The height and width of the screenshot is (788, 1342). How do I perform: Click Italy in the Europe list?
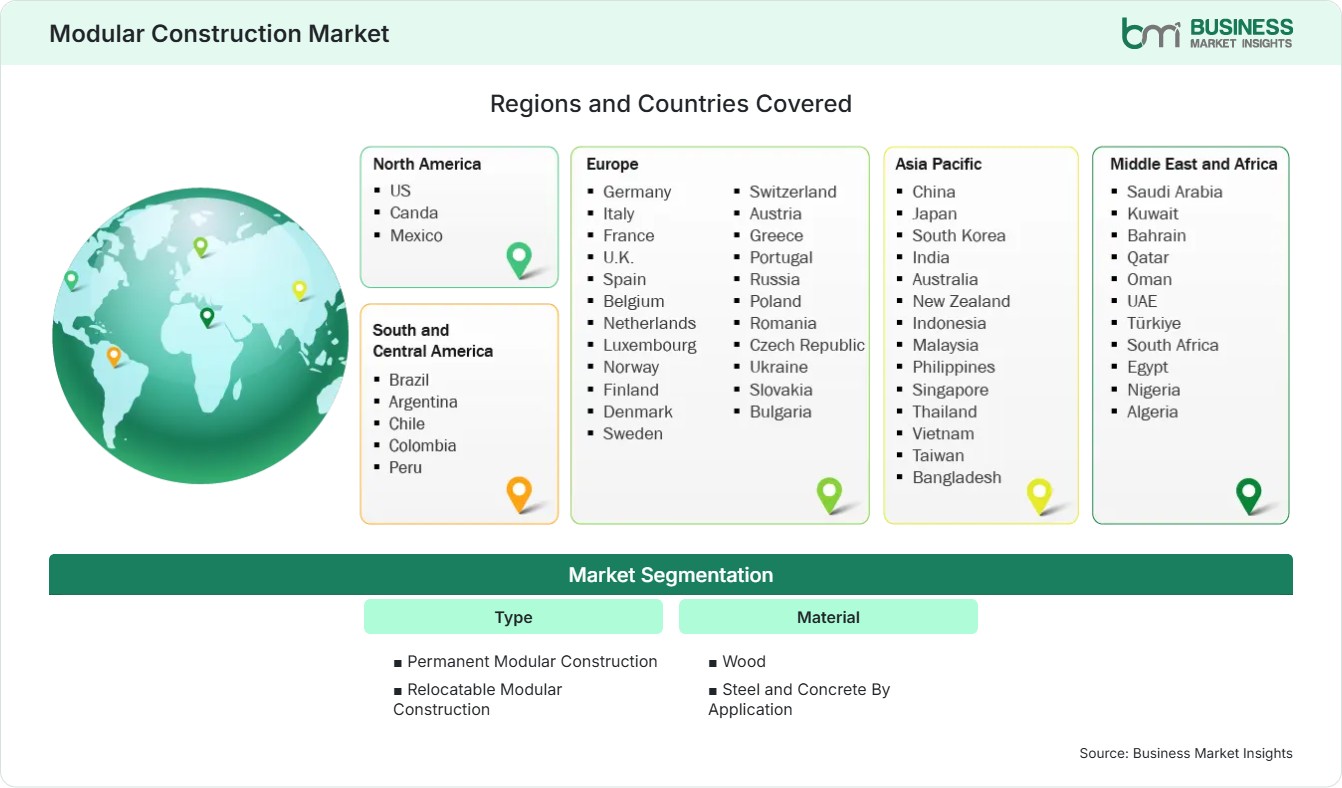(618, 213)
